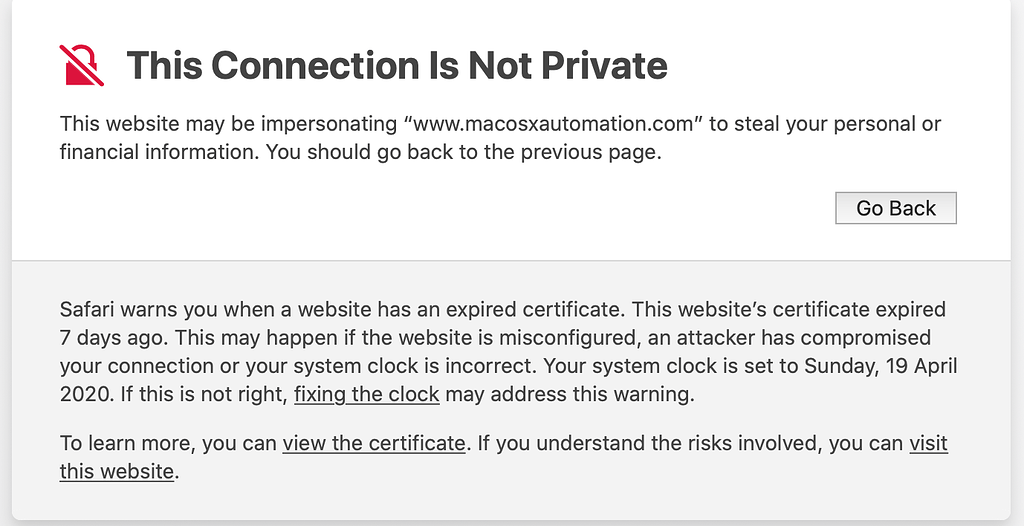The height and width of the screenshot is (526, 1024).
Task: Follow the "visit this website" link
Action: pyautogui.click(x=928, y=443)
